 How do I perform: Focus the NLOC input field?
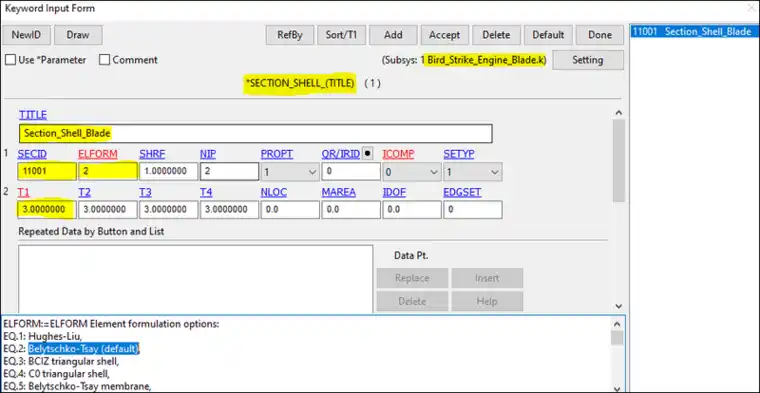click(290, 210)
